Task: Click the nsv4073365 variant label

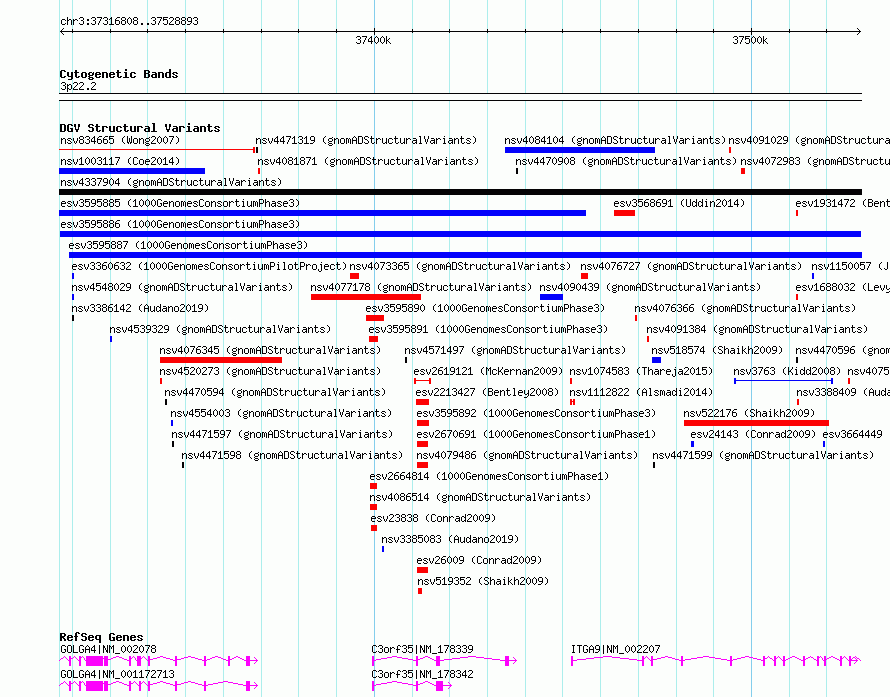Action: [460, 266]
